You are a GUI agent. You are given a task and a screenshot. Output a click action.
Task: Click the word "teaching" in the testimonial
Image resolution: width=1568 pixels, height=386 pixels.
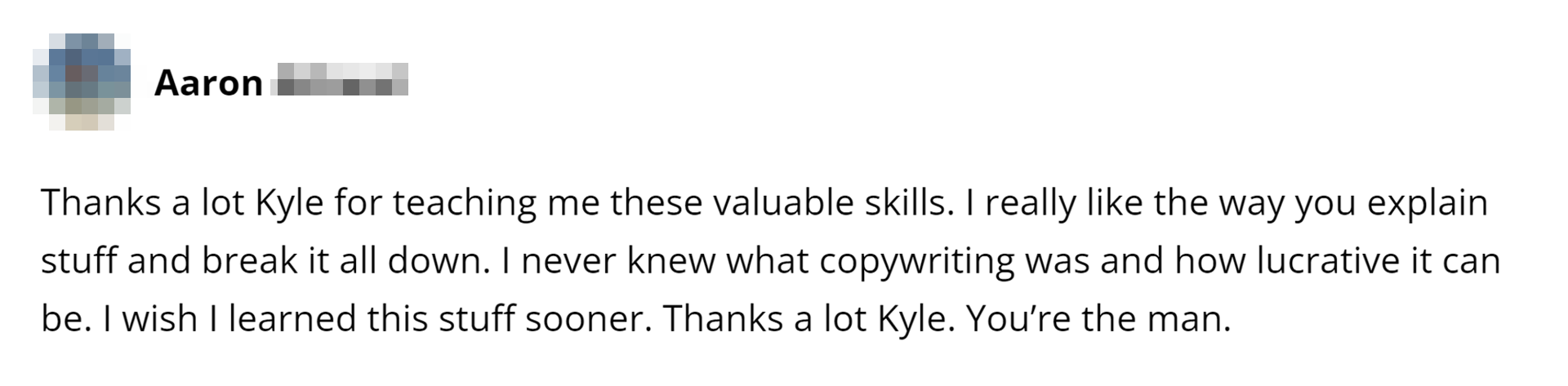tap(465, 203)
